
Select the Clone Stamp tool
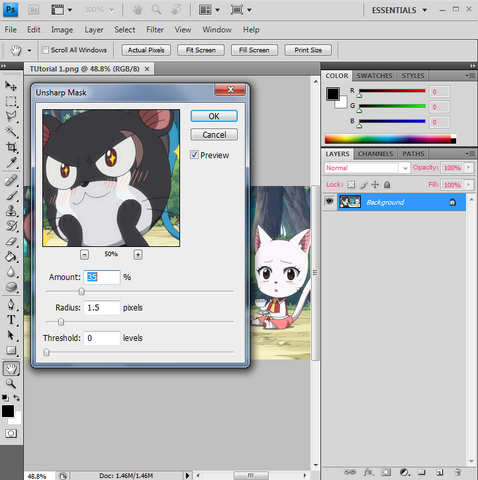11,211
